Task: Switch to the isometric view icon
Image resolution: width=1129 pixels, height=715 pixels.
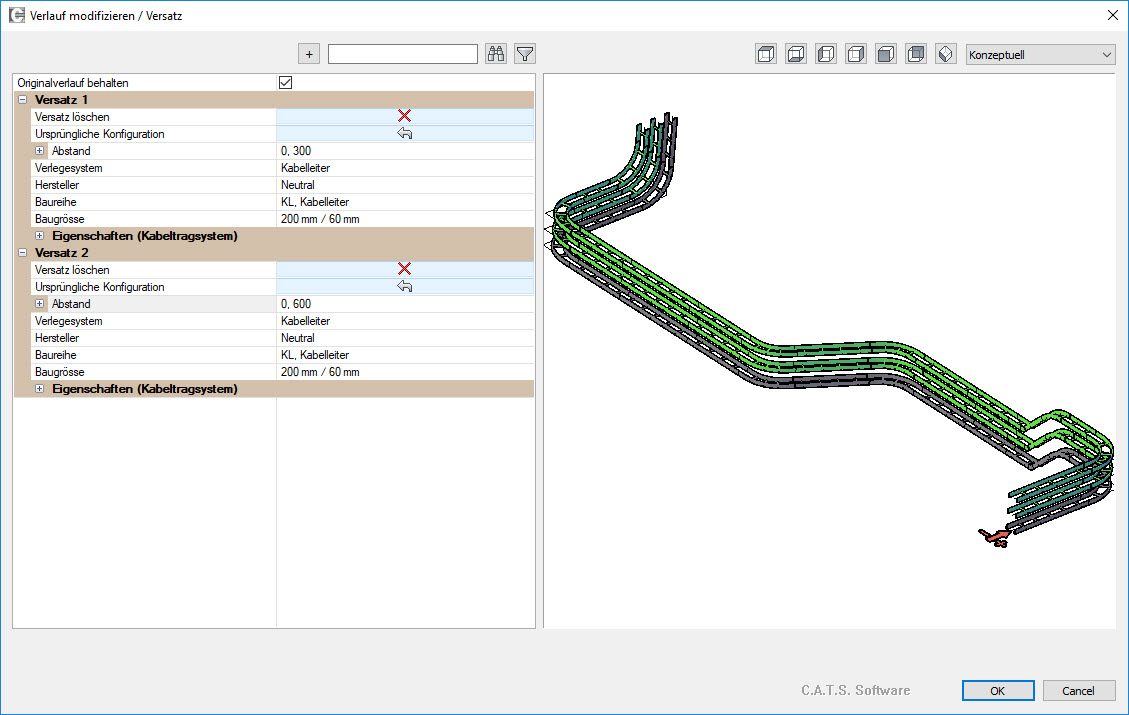Action: (946, 54)
